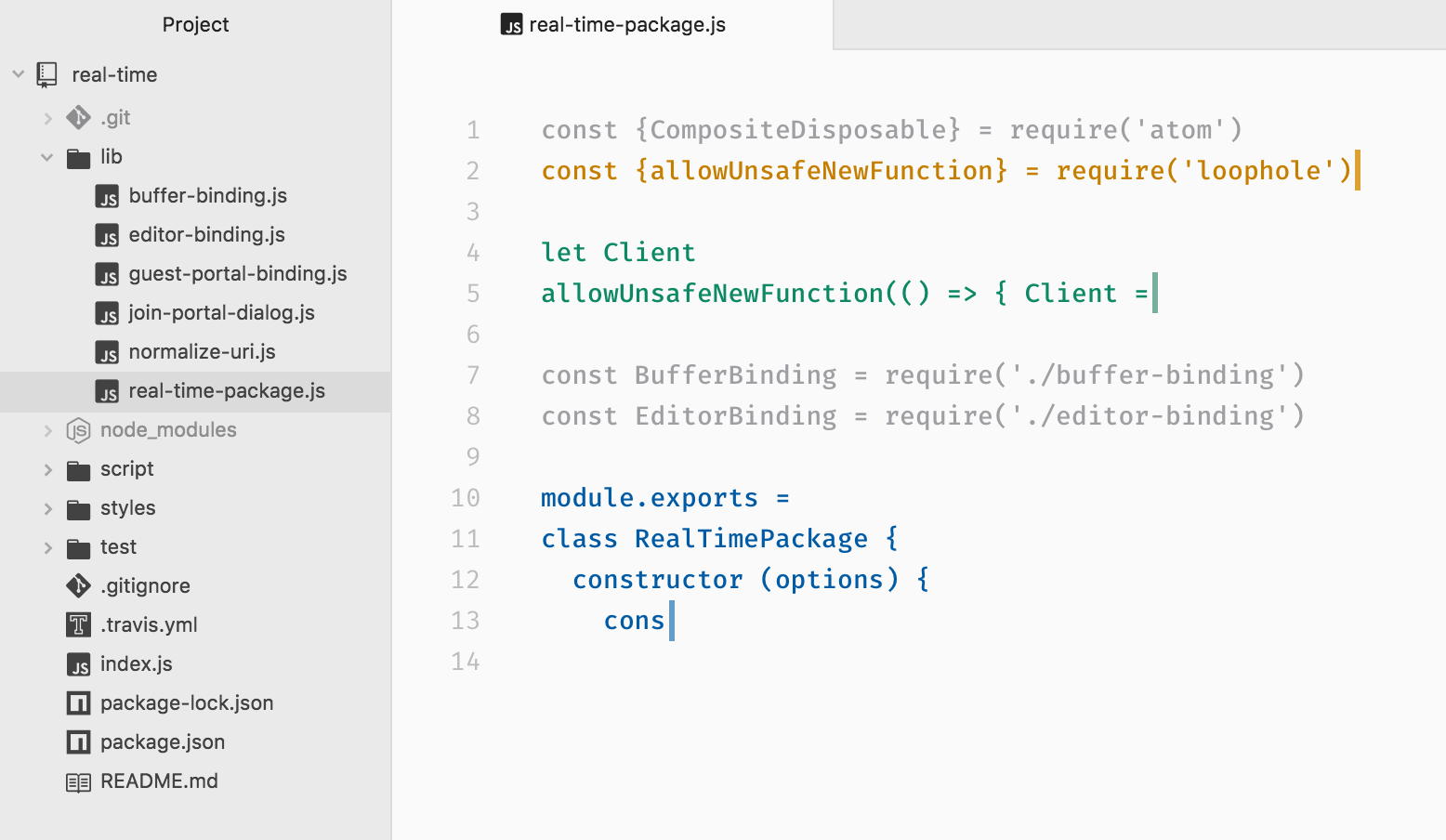
Task: Click 'let Client' on line 4
Action: 618,253
